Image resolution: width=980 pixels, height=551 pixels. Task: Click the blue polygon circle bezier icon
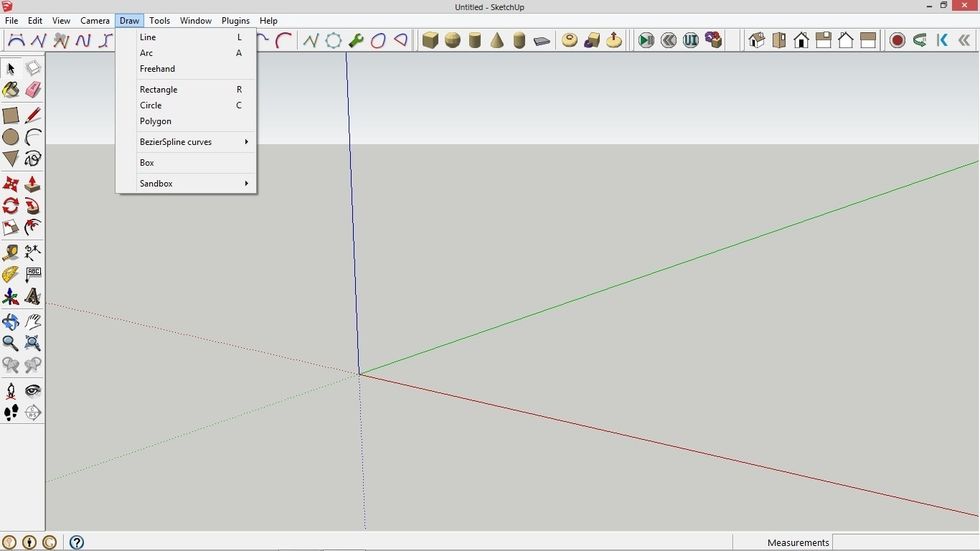pos(333,41)
